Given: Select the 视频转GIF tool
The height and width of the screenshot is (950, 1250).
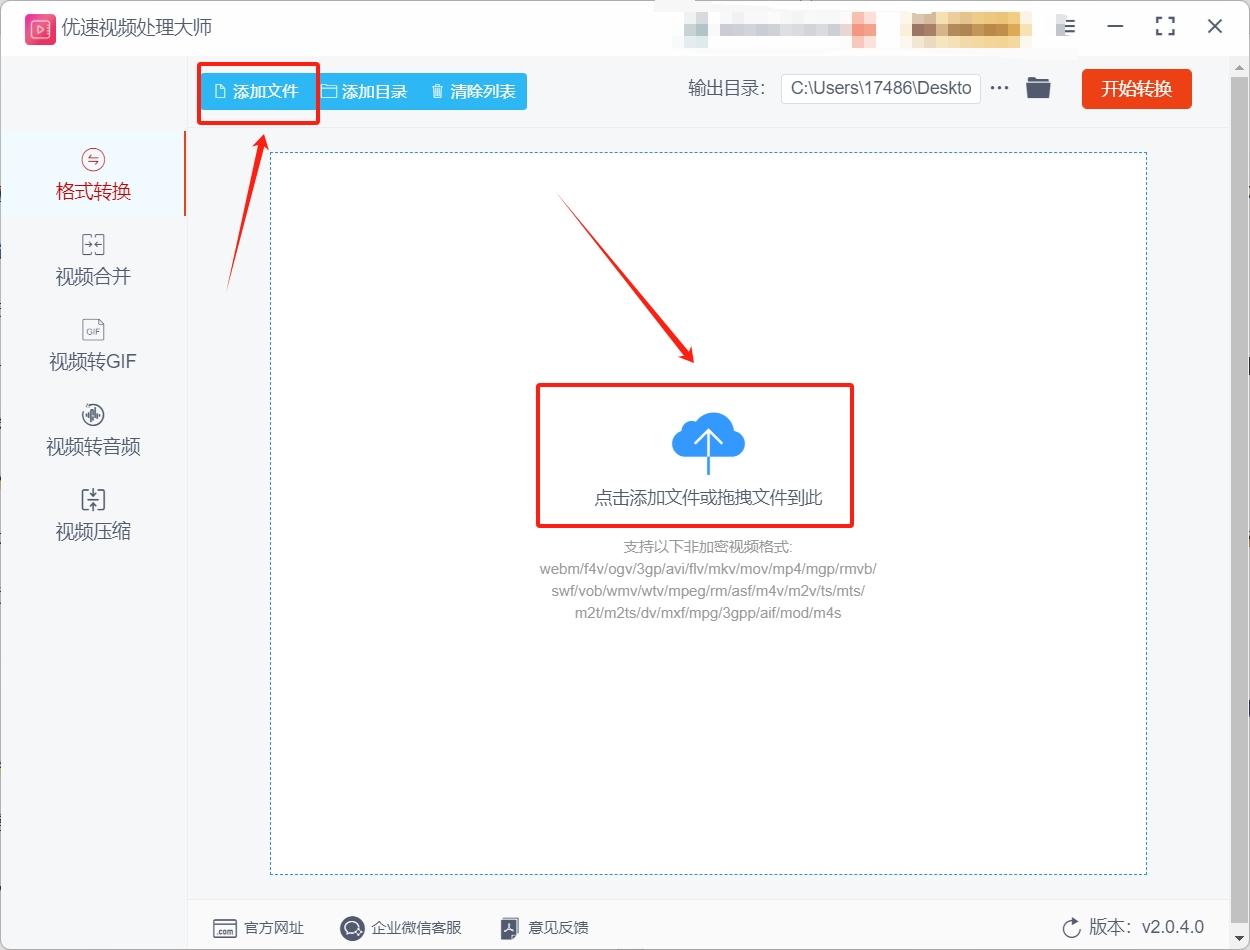Looking at the screenshot, I should coord(92,345).
